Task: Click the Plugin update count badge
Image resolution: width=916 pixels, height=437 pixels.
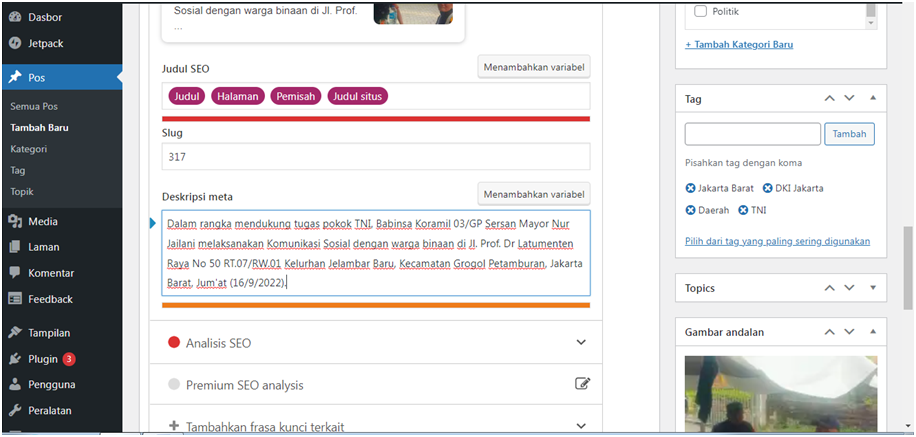Action: coord(69,359)
